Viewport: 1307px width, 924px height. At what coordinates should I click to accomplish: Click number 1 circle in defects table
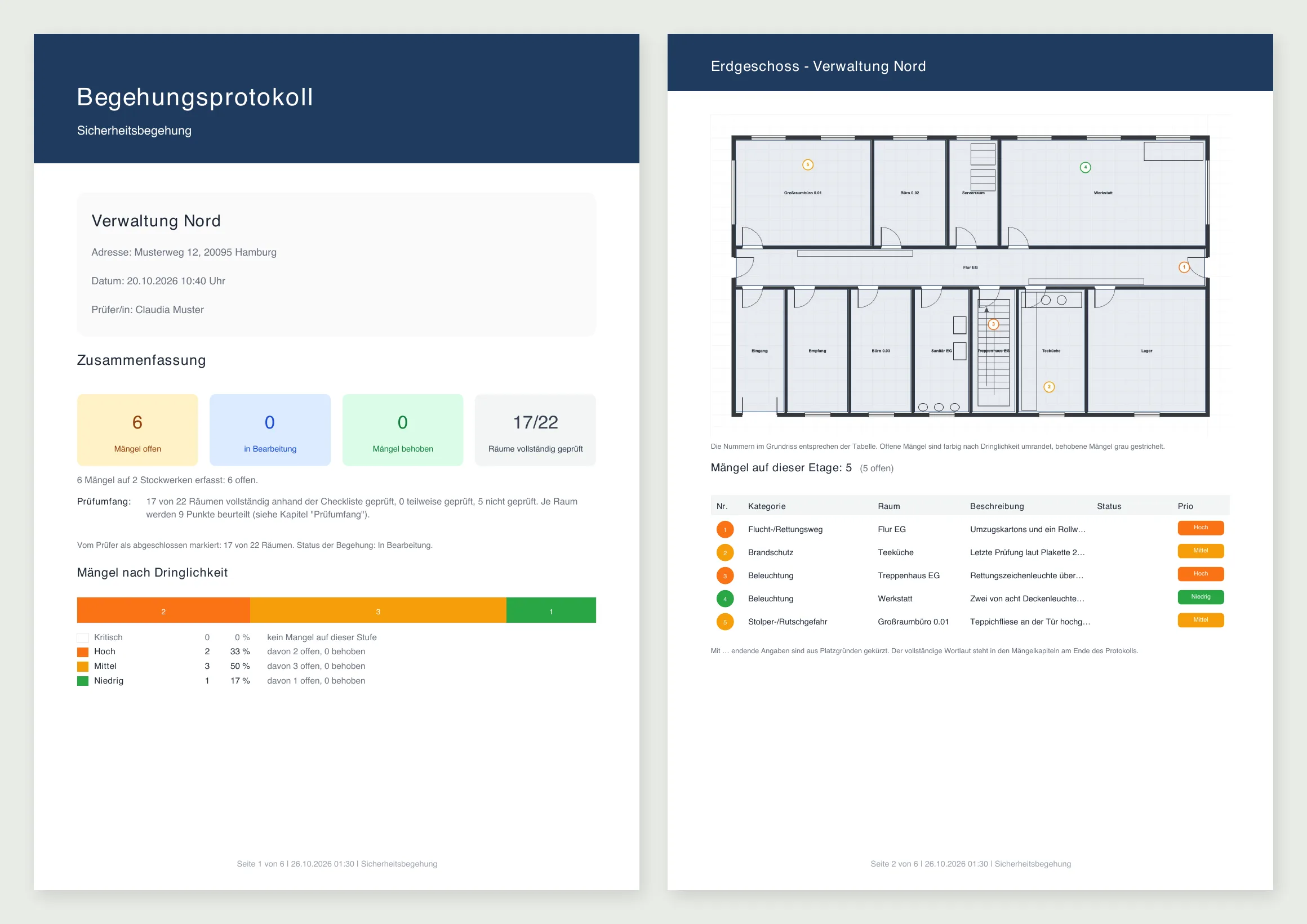tap(724, 530)
